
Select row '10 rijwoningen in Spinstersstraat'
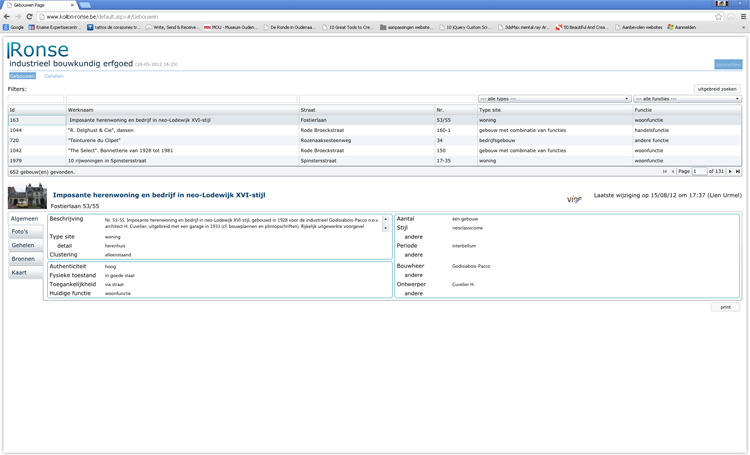pos(375,161)
